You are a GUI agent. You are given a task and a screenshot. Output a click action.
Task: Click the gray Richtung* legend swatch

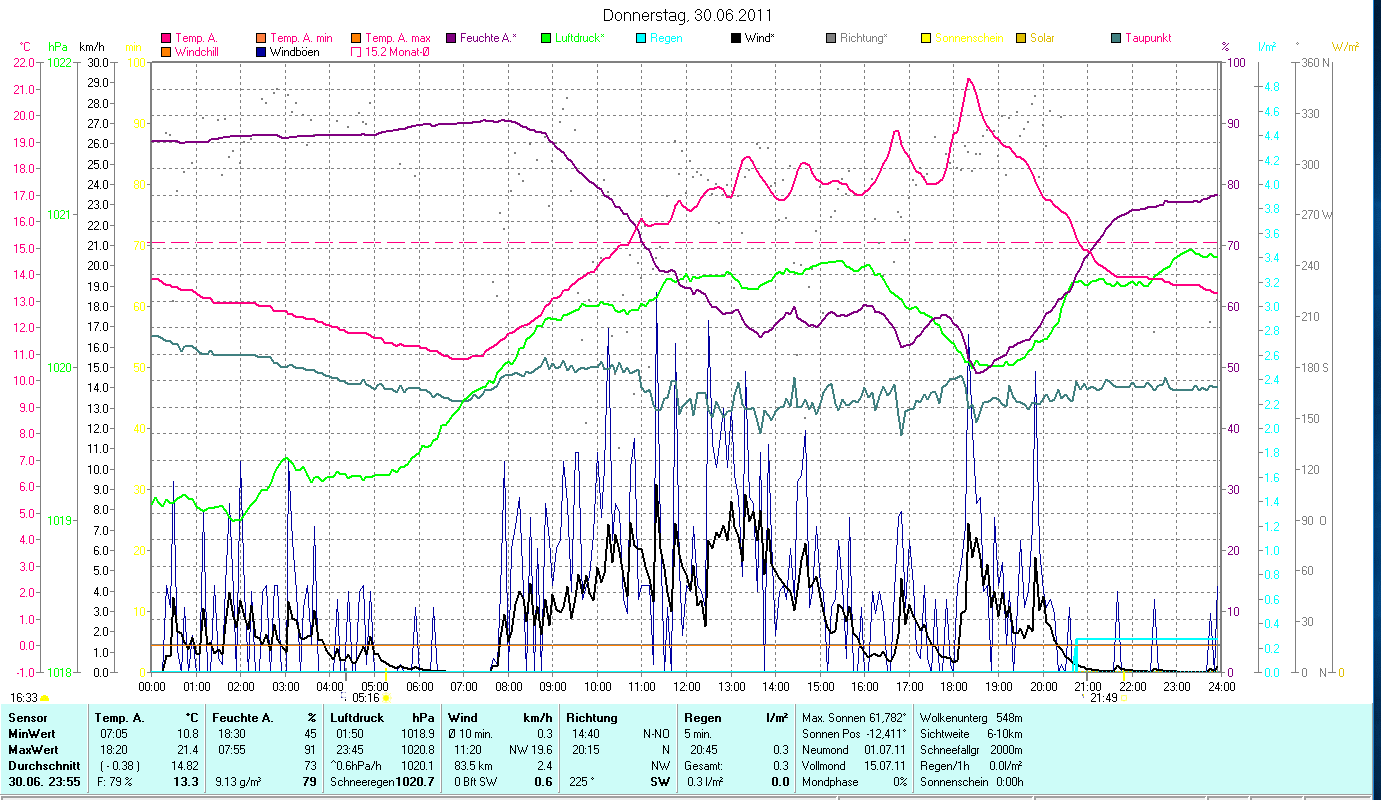831,38
